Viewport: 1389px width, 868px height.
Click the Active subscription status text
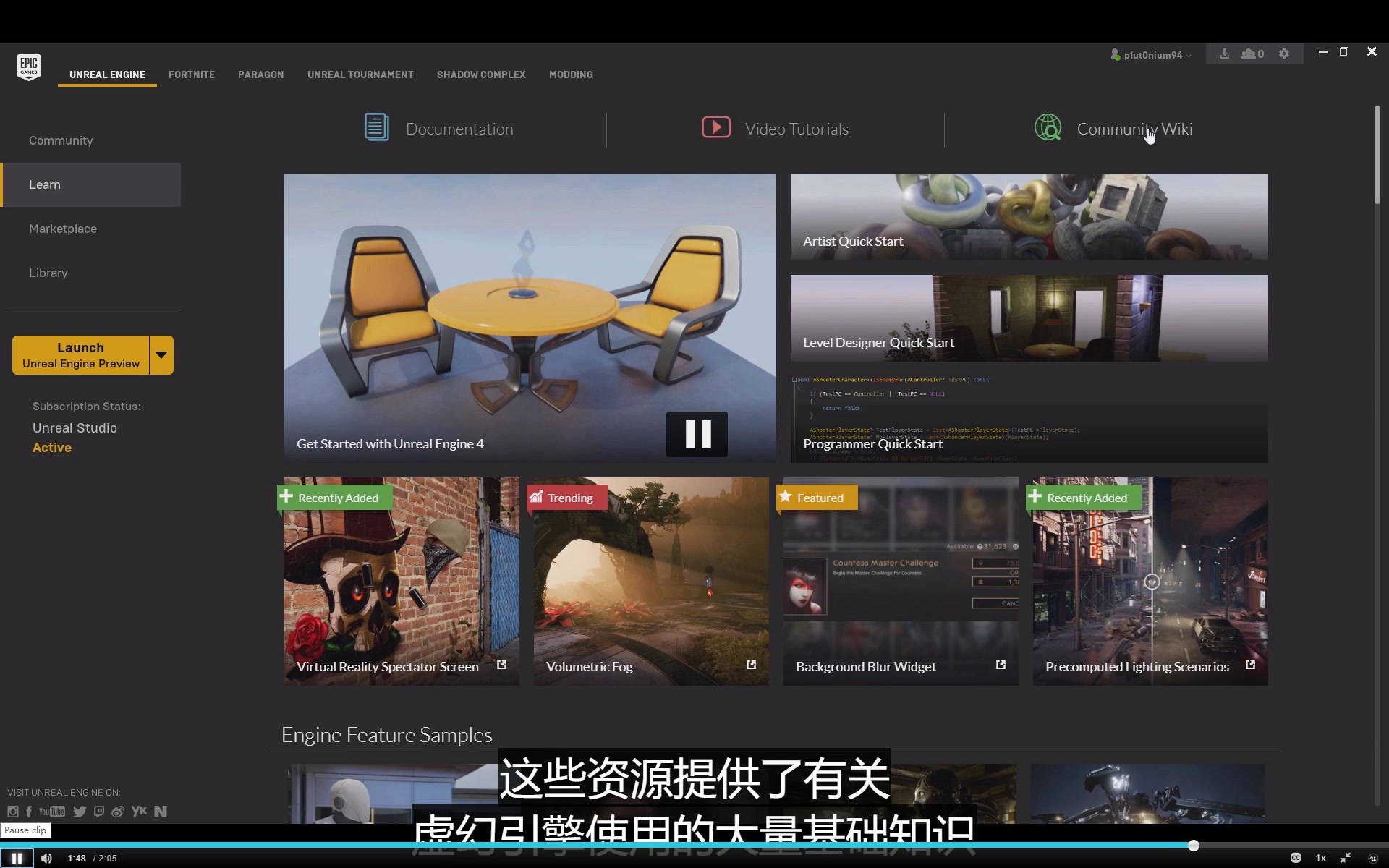52,448
